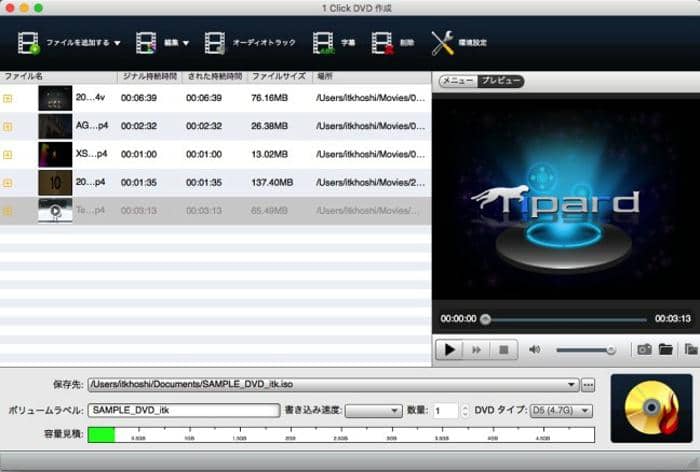The width and height of the screenshot is (700, 472).
Task: Click the された持続時間 column header
Action: coord(215,76)
